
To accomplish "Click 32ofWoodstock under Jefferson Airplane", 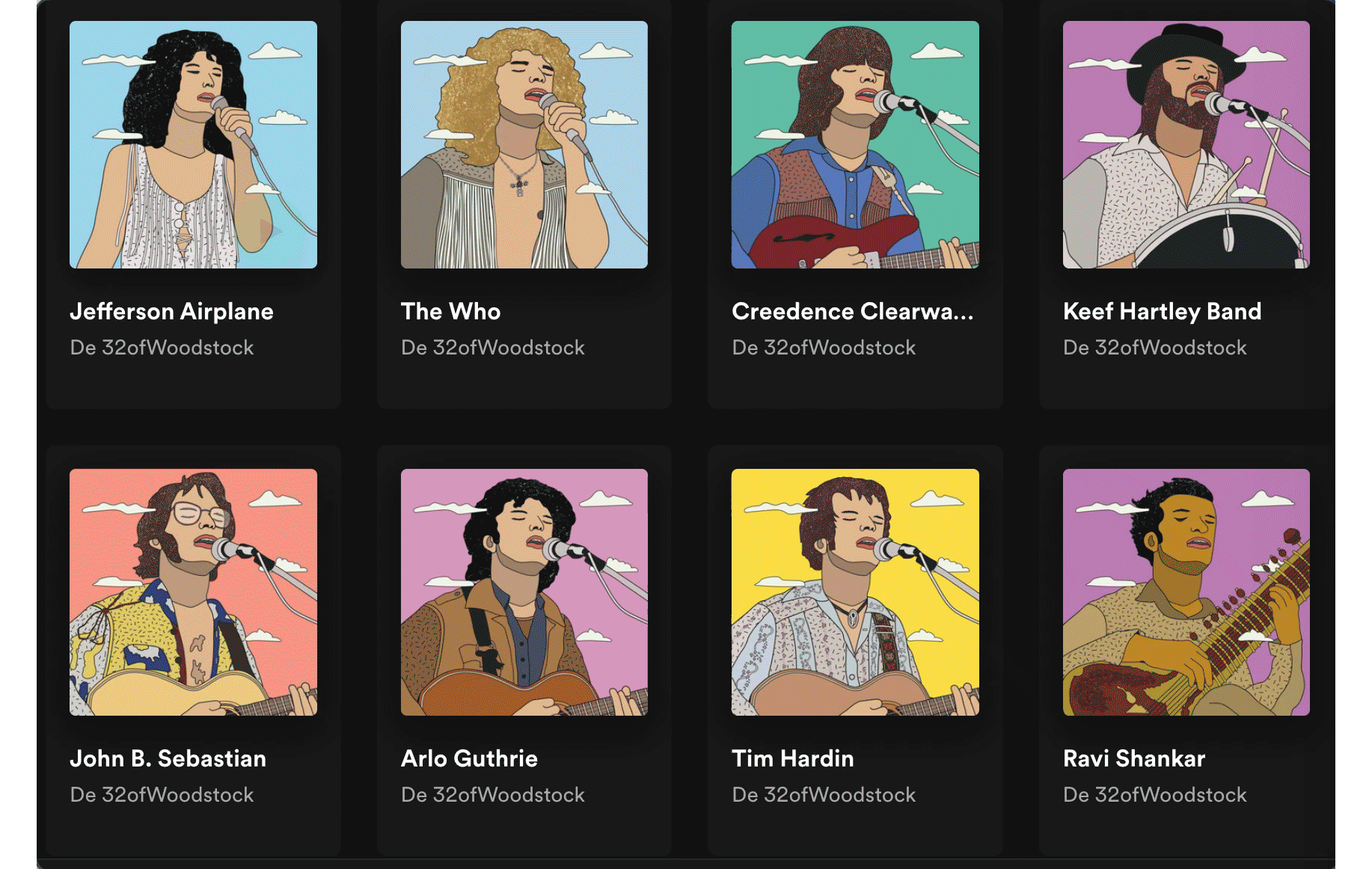I will [x=177, y=348].
